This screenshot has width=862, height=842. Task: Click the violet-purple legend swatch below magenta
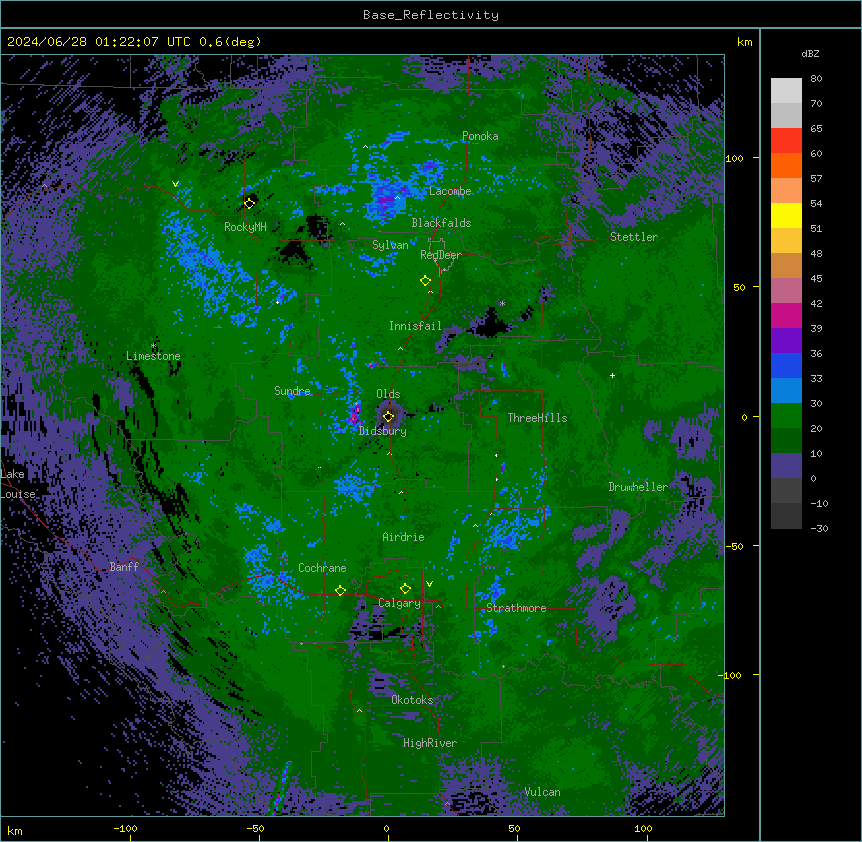point(786,340)
